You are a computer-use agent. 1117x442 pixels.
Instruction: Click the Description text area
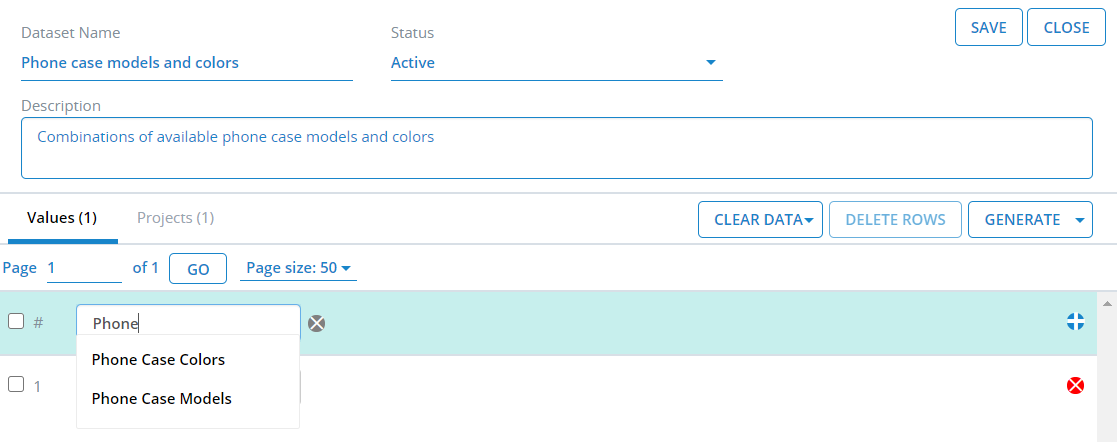(556, 148)
